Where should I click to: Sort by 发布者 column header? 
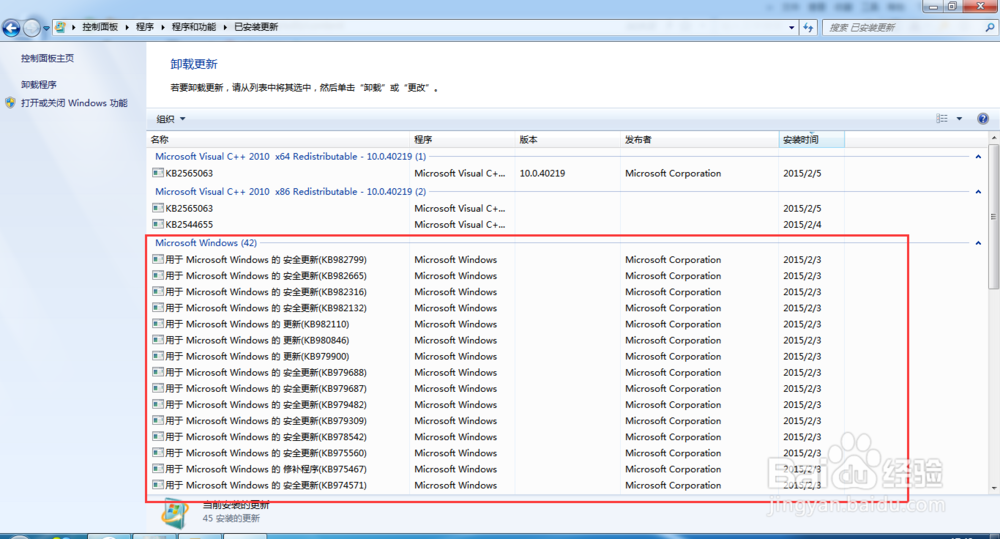(x=699, y=140)
